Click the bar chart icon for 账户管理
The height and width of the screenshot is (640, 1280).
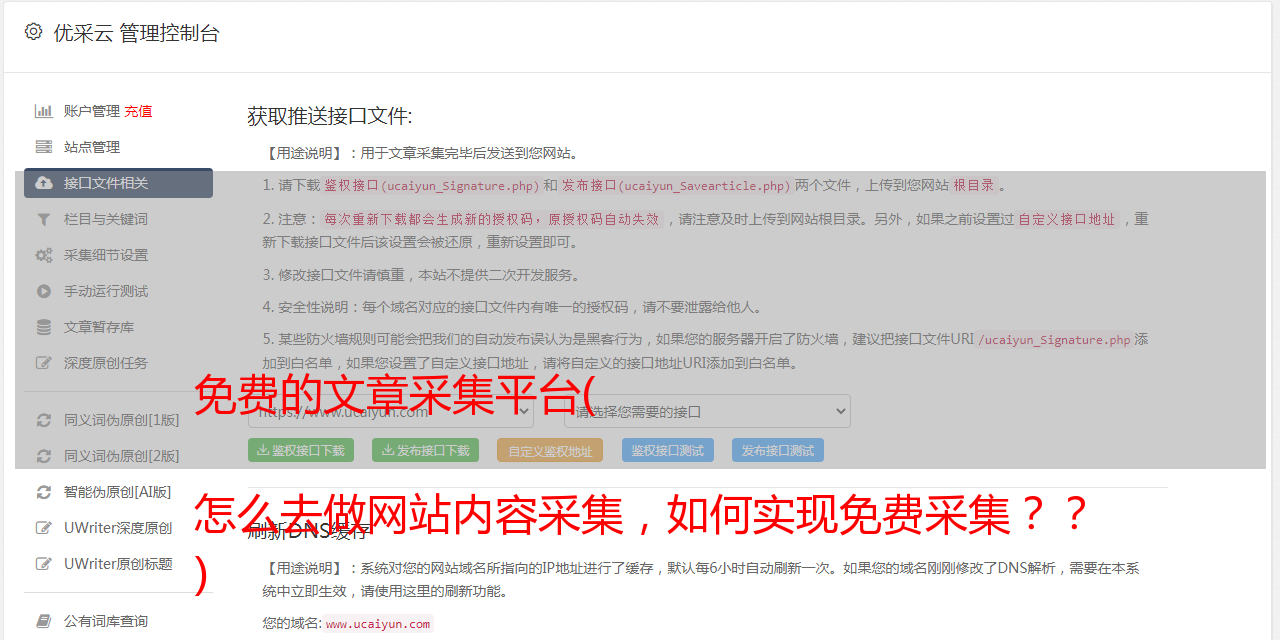(x=44, y=111)
